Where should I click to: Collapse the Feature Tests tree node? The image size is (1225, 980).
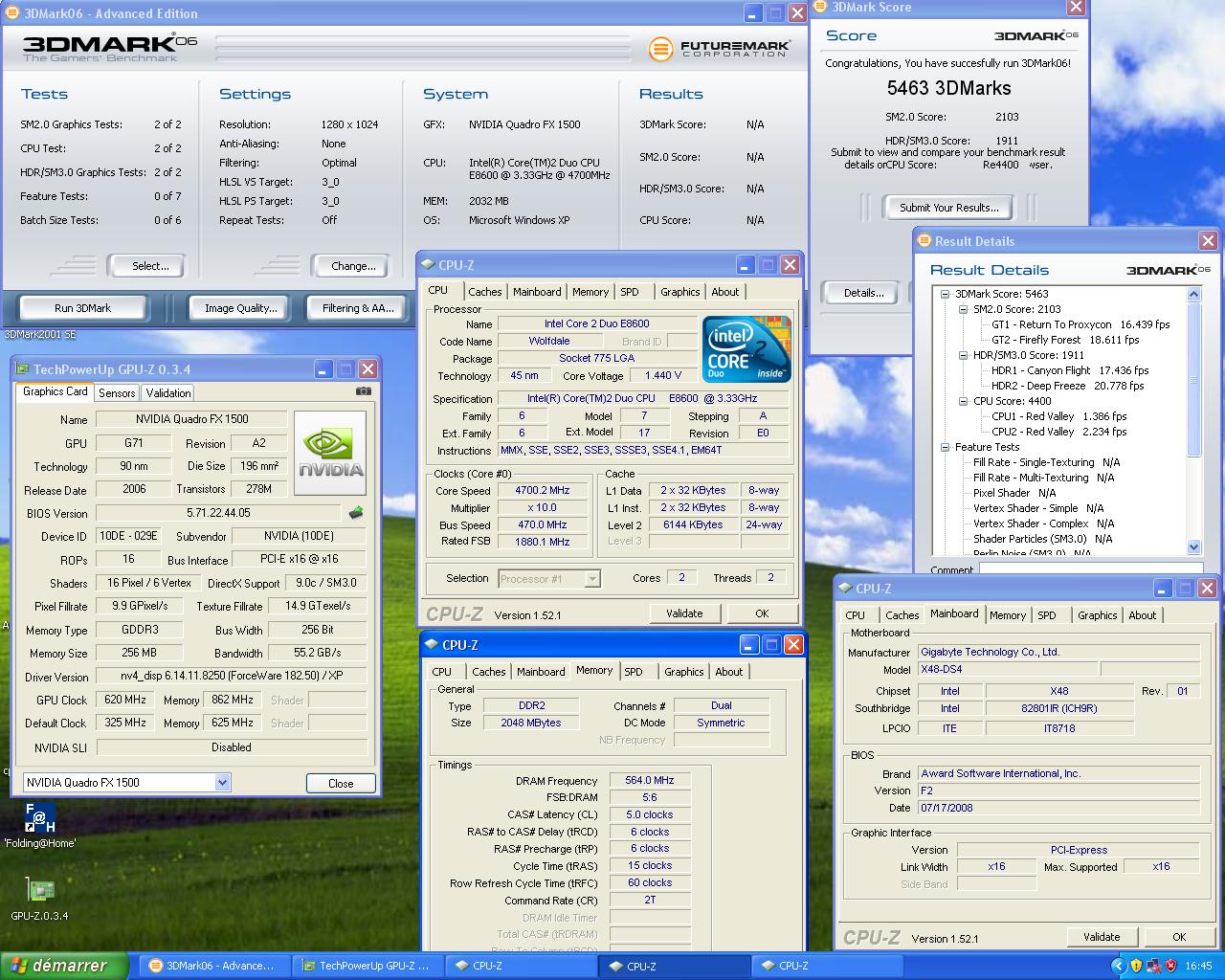[x=945, y=447]
